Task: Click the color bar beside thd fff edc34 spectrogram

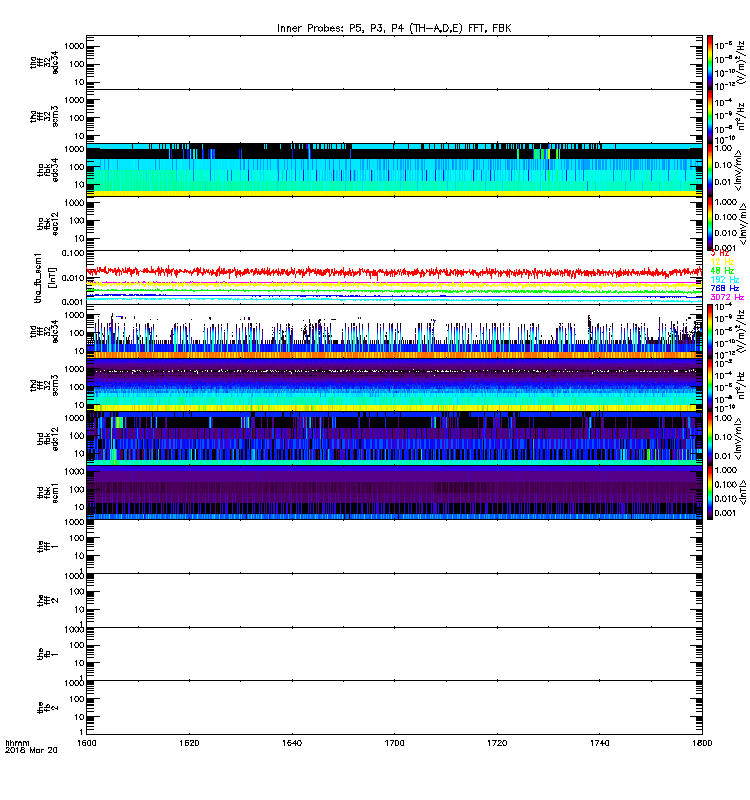Action: [x=709, y=332]
